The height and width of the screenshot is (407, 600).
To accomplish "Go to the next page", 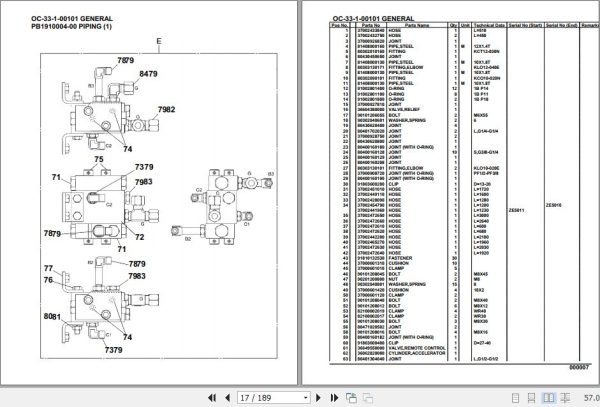I will click(x=318, y=398).
